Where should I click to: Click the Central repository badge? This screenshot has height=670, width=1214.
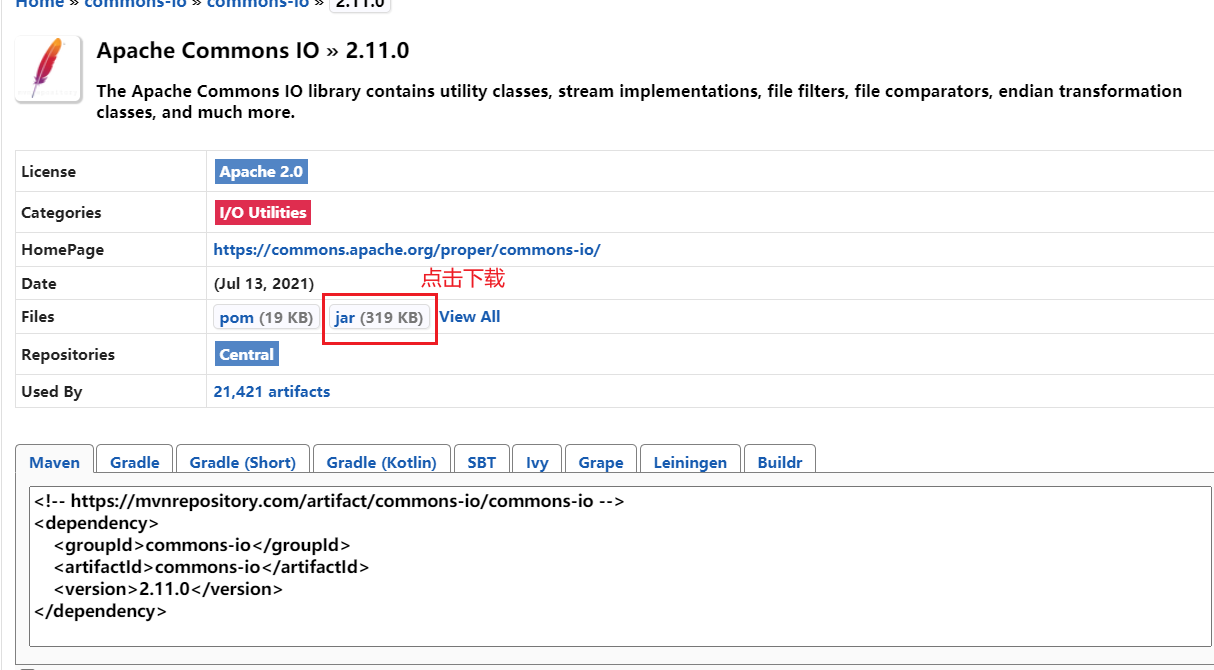point(246,355)
